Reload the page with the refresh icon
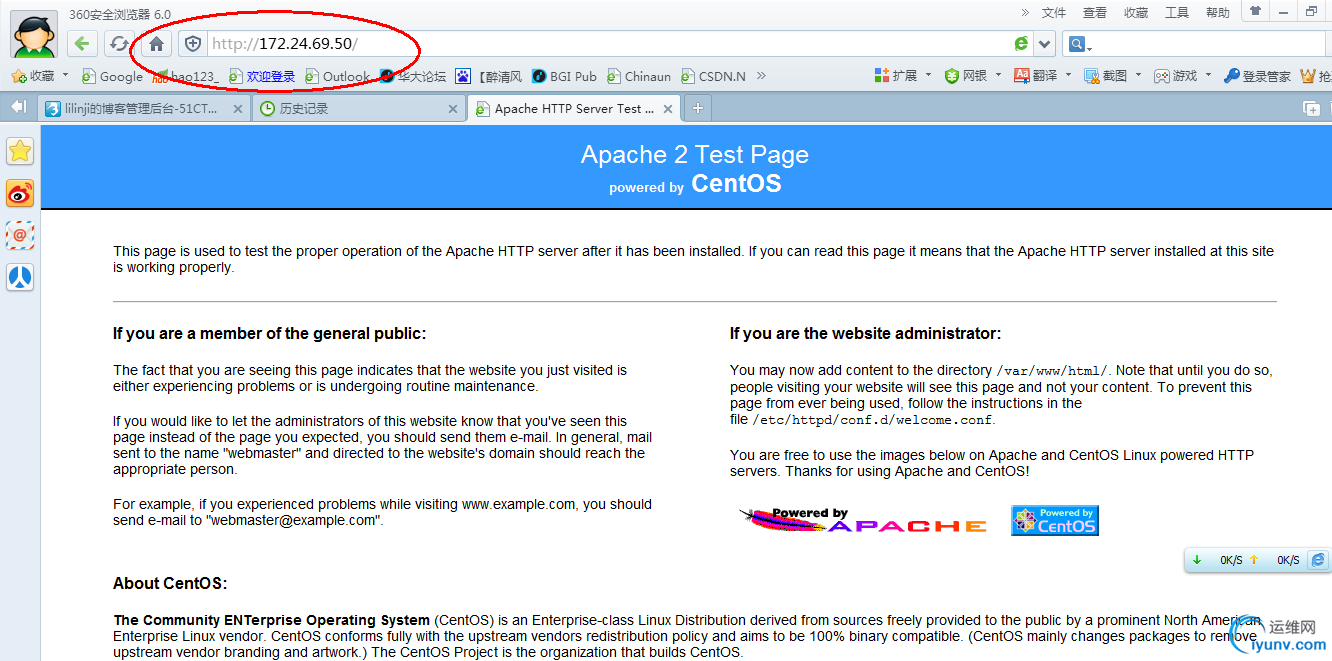1332x661 pixels. (119, 44)
